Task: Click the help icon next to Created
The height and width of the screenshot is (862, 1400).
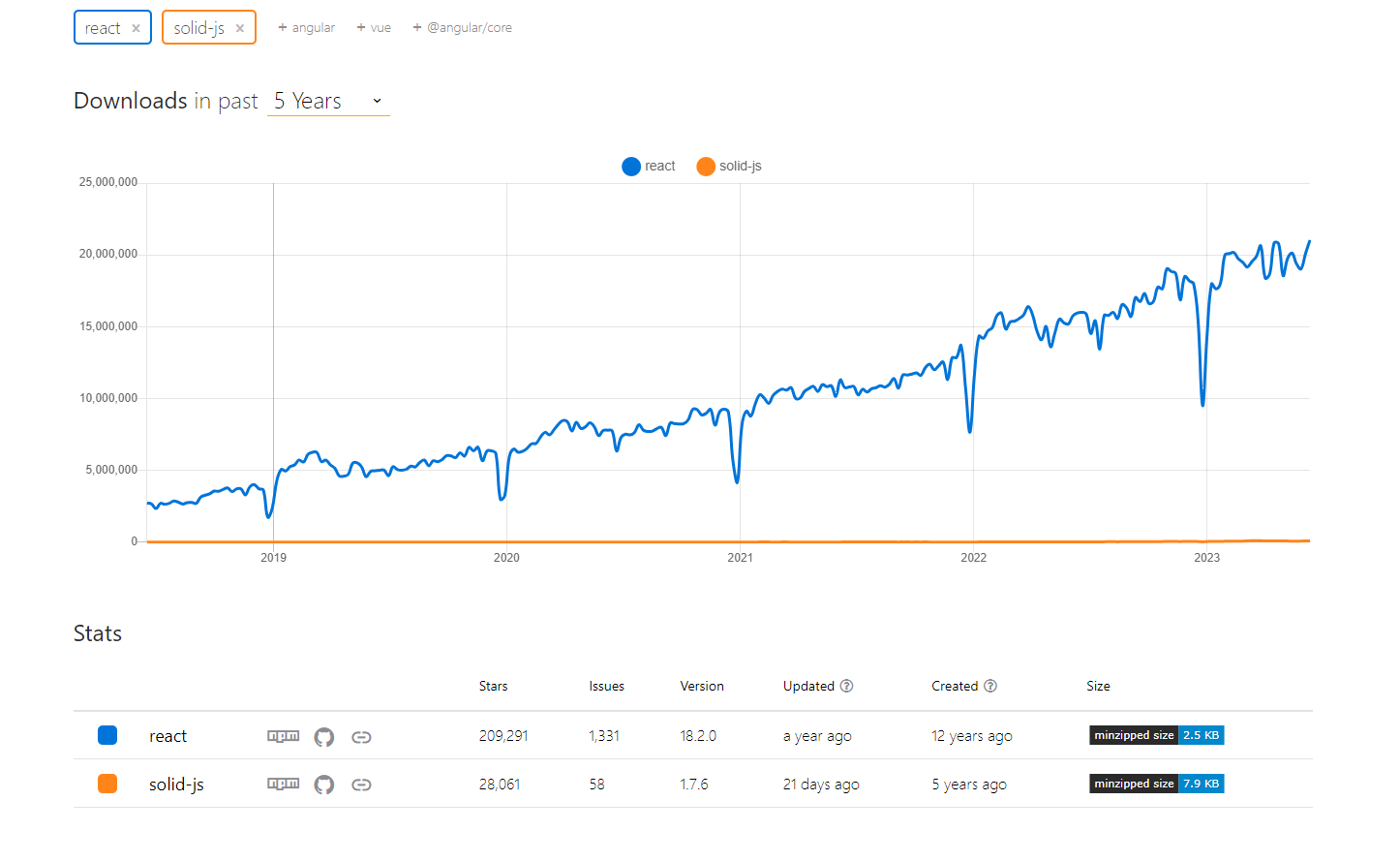Action: point(990,686)
